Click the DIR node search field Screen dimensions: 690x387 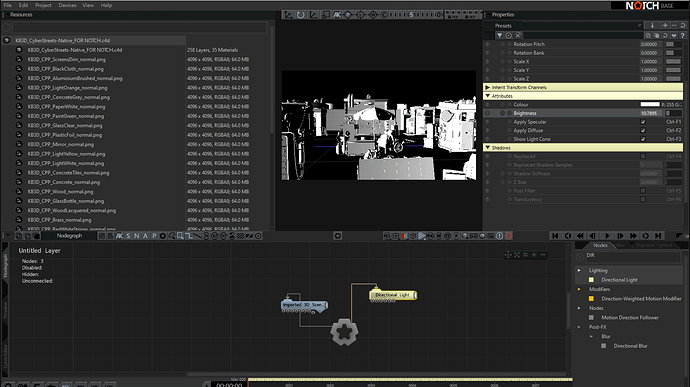pos(632,256)
